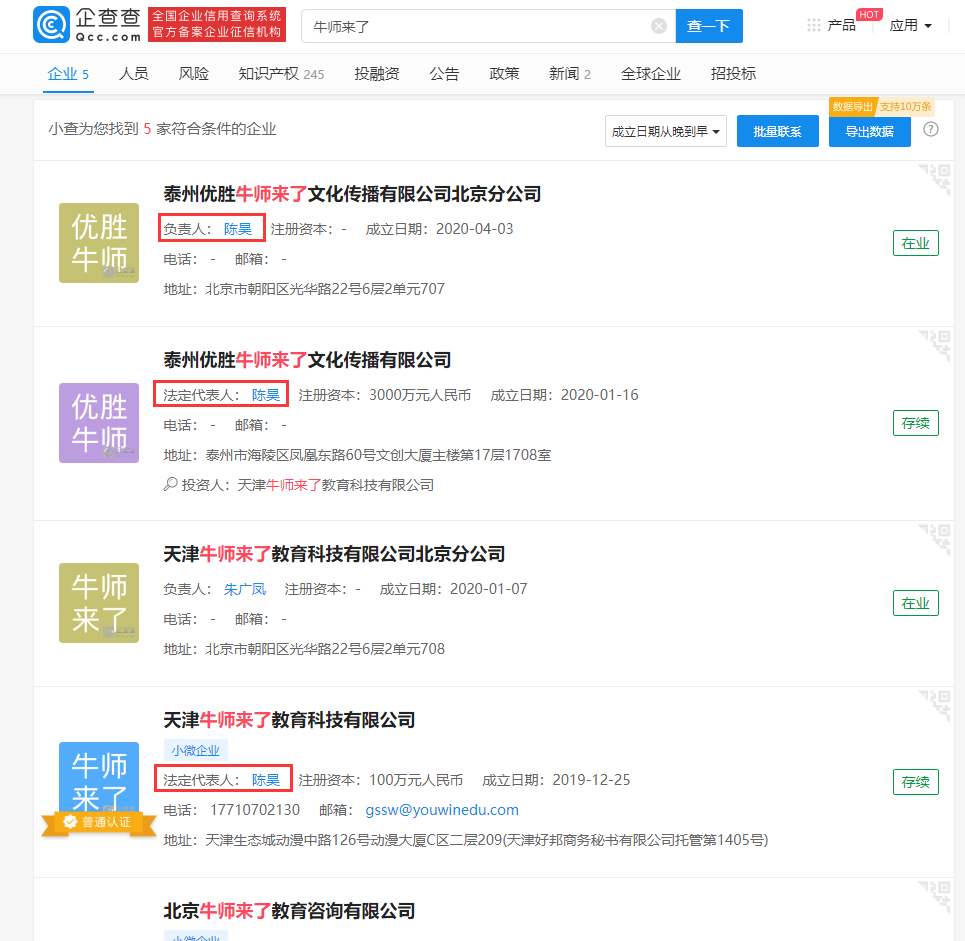
Task: Open the 产品 menu link
Action: coord(841,25)
